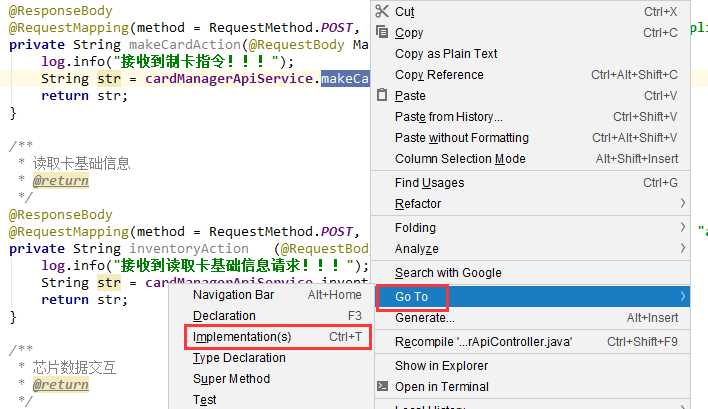The width and height of the screenshot is (708, 409).
Task: Click the cardManagerApiService identifier on makeCa line
Action: click(229, 79)
